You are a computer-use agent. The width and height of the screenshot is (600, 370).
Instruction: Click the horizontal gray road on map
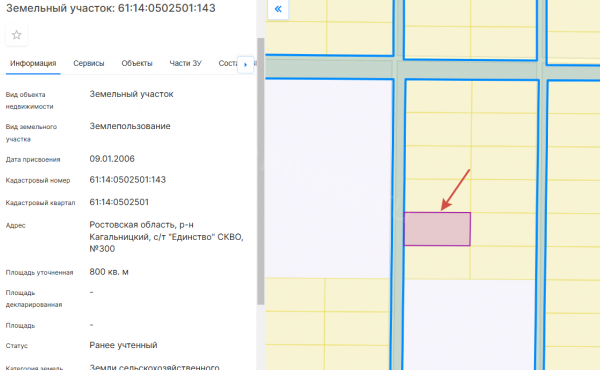432,70
